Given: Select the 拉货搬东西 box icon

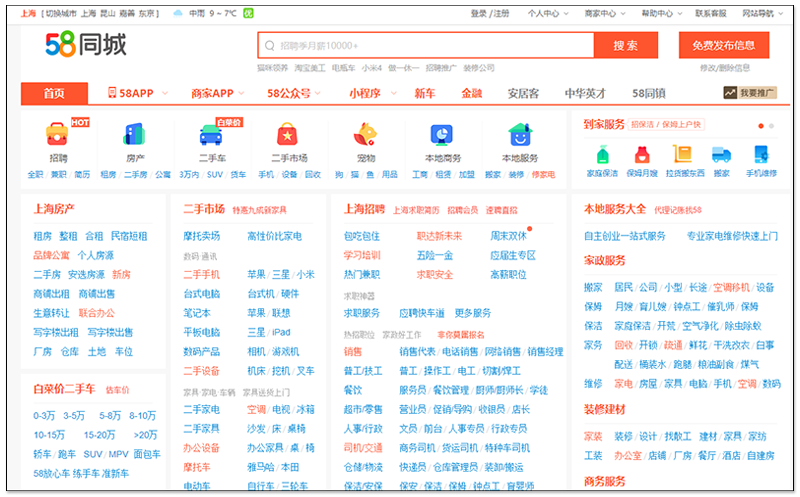Looking at the screenshot, I should tap(682, 154).
